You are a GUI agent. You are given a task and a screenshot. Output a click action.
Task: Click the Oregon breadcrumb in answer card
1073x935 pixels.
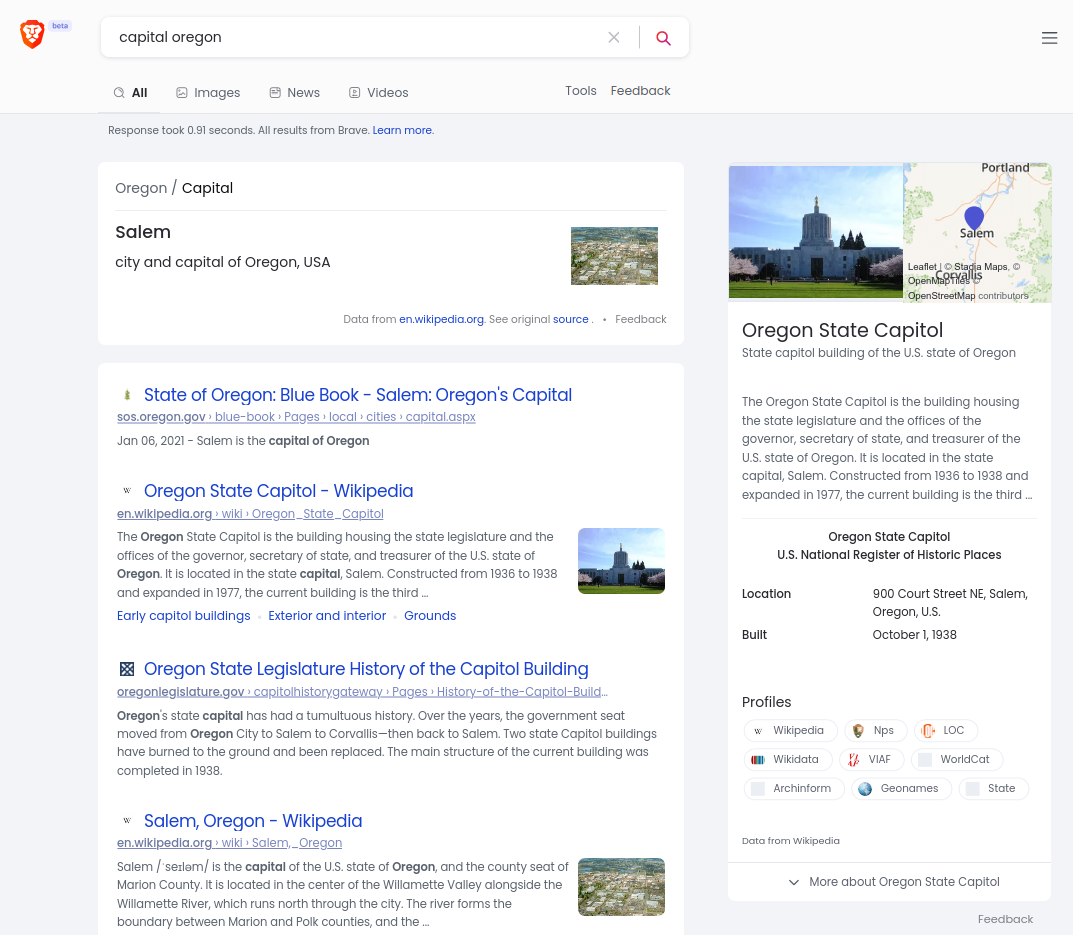[141, 188]
